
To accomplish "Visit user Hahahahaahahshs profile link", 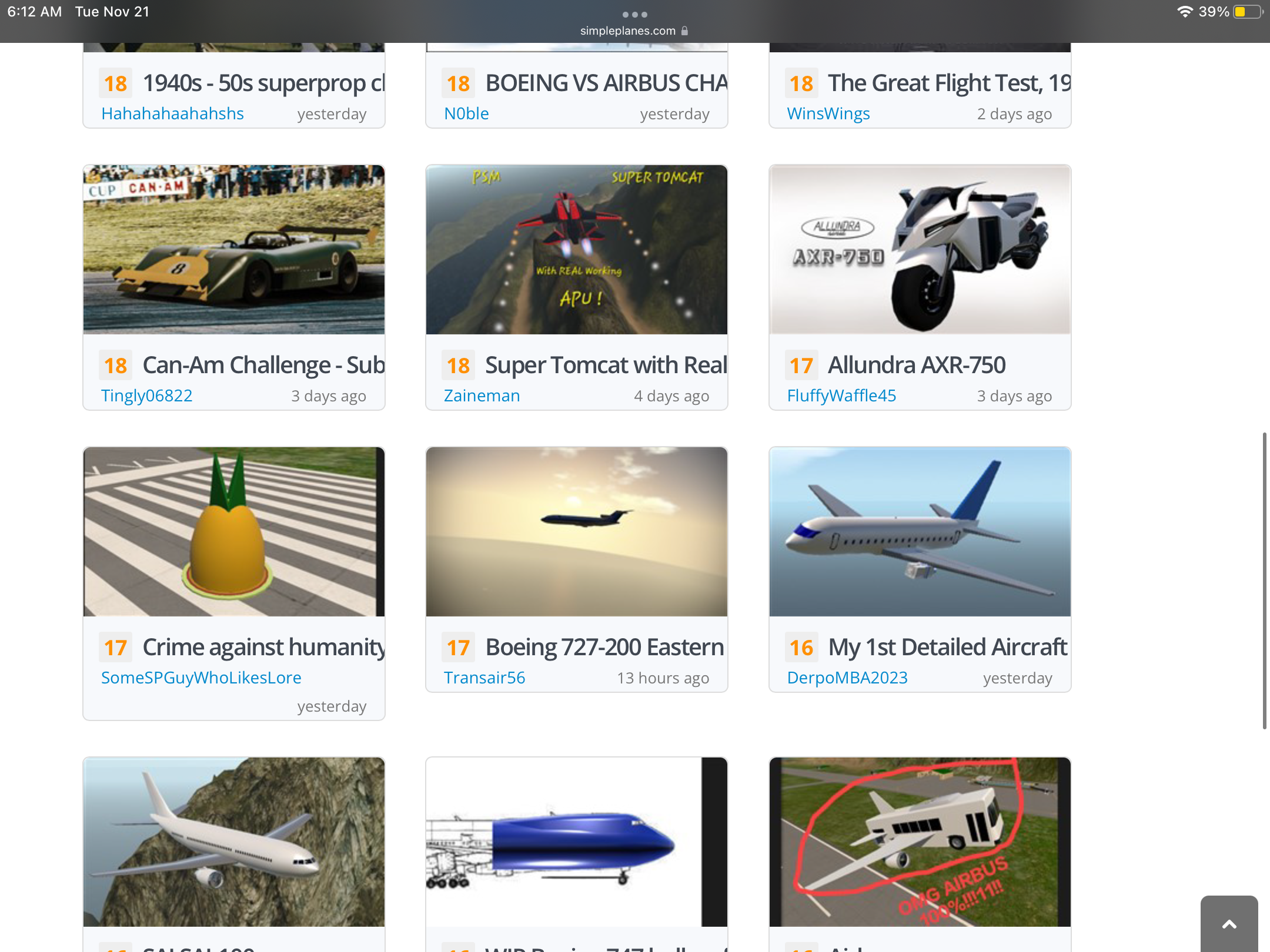I will (172, 113).
